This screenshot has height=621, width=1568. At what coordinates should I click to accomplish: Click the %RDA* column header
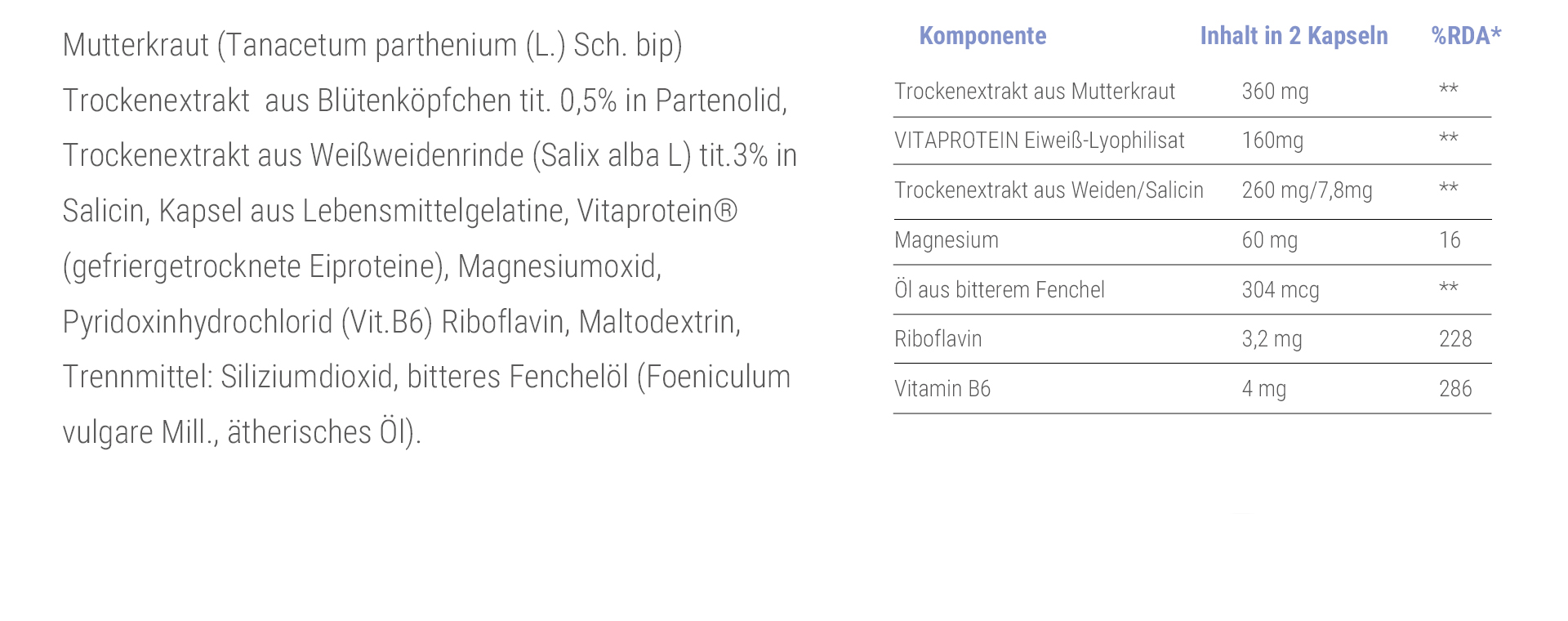(1466, 36)
